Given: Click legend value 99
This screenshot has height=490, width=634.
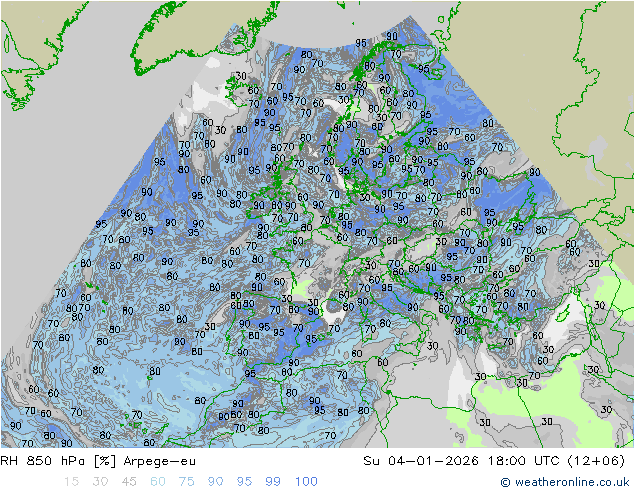Looking at the screenshot, I should coord(273,482).
